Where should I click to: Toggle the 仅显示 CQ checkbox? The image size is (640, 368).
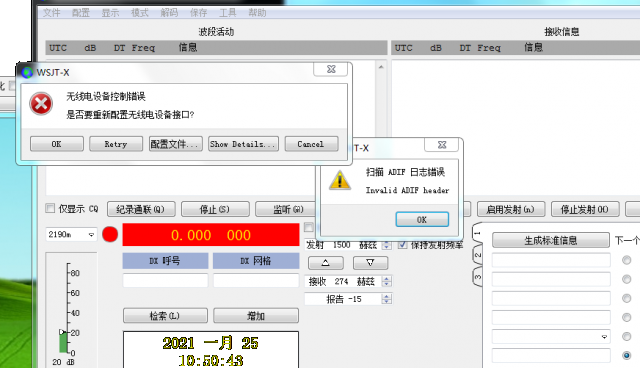point(50,208)
